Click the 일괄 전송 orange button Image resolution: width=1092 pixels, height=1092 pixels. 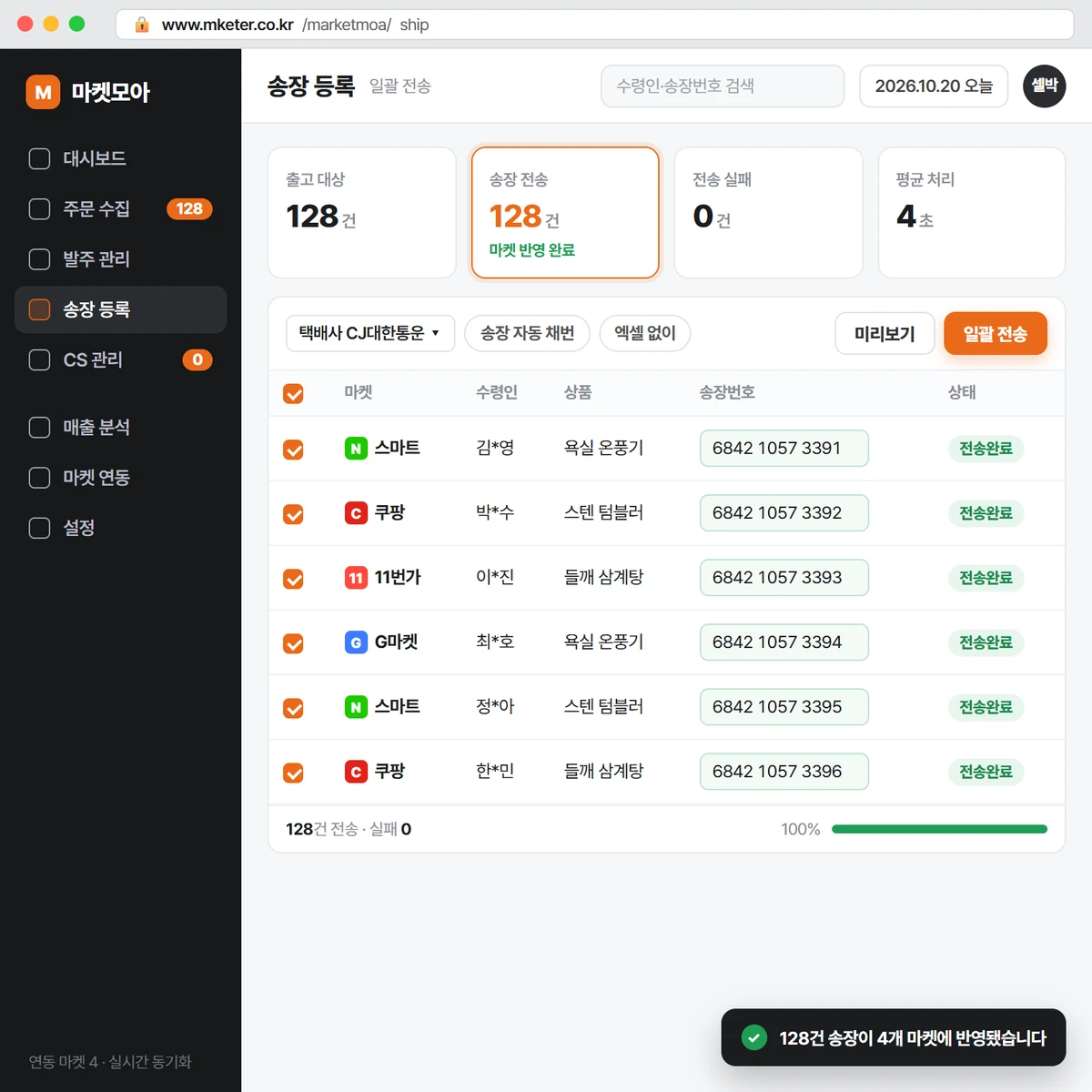point(996,334)
